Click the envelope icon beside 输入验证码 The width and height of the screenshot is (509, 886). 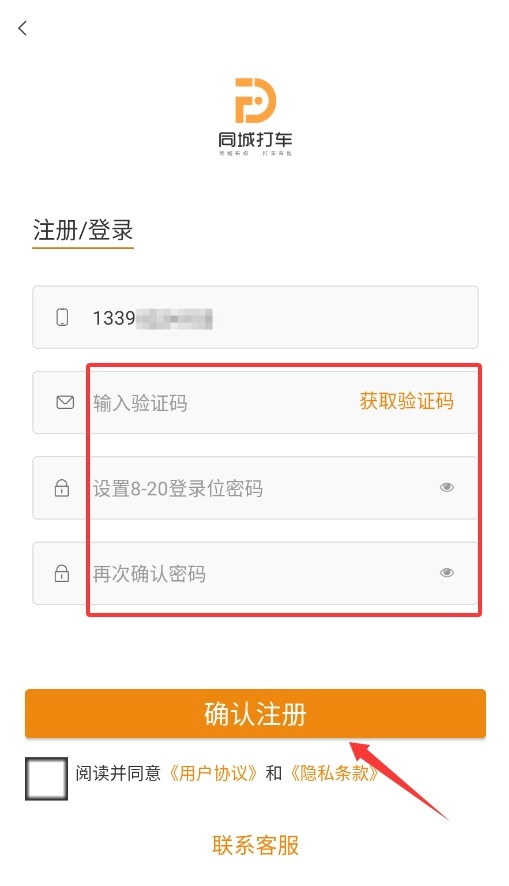(66, 402)
